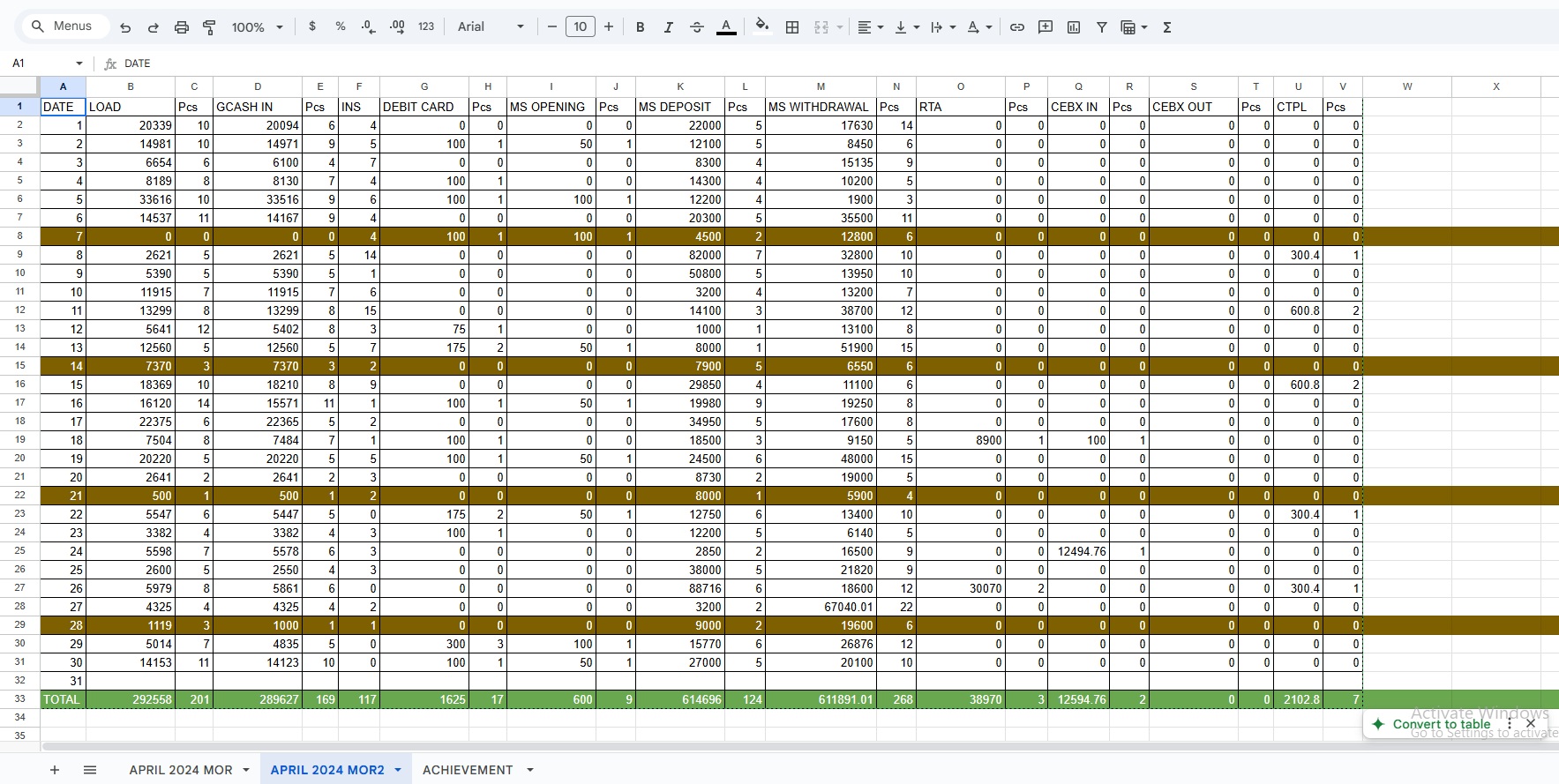Format selection as currency

click(312, 27)
